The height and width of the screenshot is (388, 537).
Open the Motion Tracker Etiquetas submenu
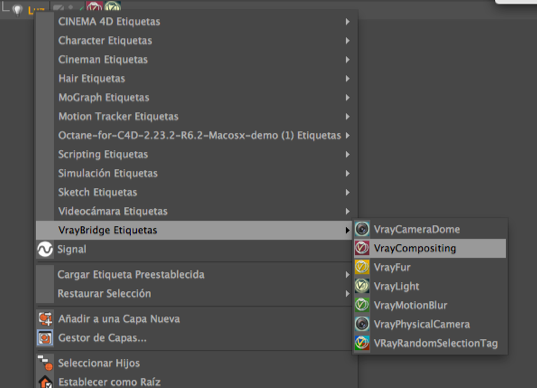click(x=197, y=116)
